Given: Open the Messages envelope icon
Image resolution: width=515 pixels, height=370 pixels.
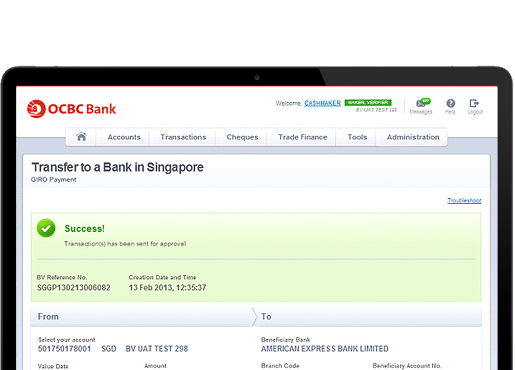Looking at the screenshot, I should point(420,103).
